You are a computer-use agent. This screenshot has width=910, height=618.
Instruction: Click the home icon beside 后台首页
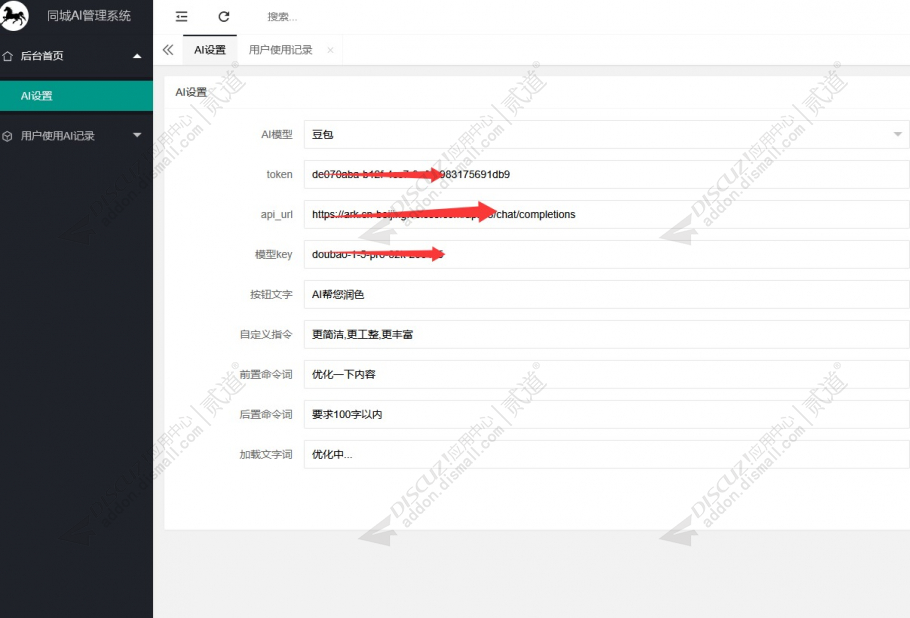tap(8, 56)
